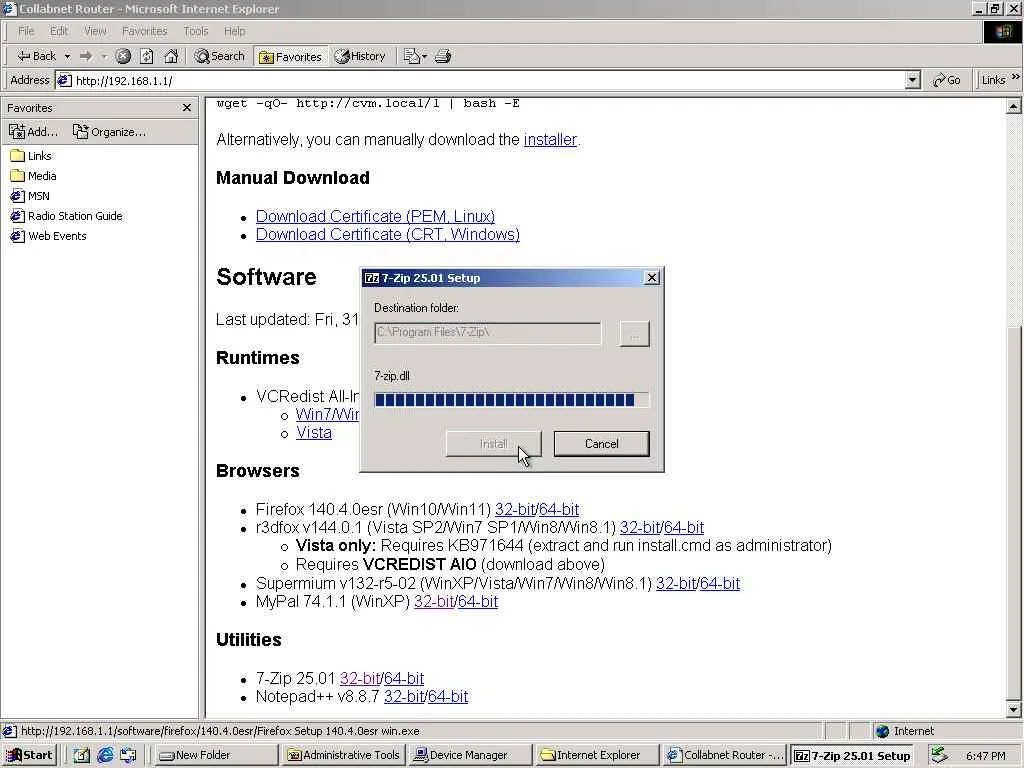Viewport: 1024px width, 768px height.
Task: Open the Media favorites folder
Action: click(33, 176)
